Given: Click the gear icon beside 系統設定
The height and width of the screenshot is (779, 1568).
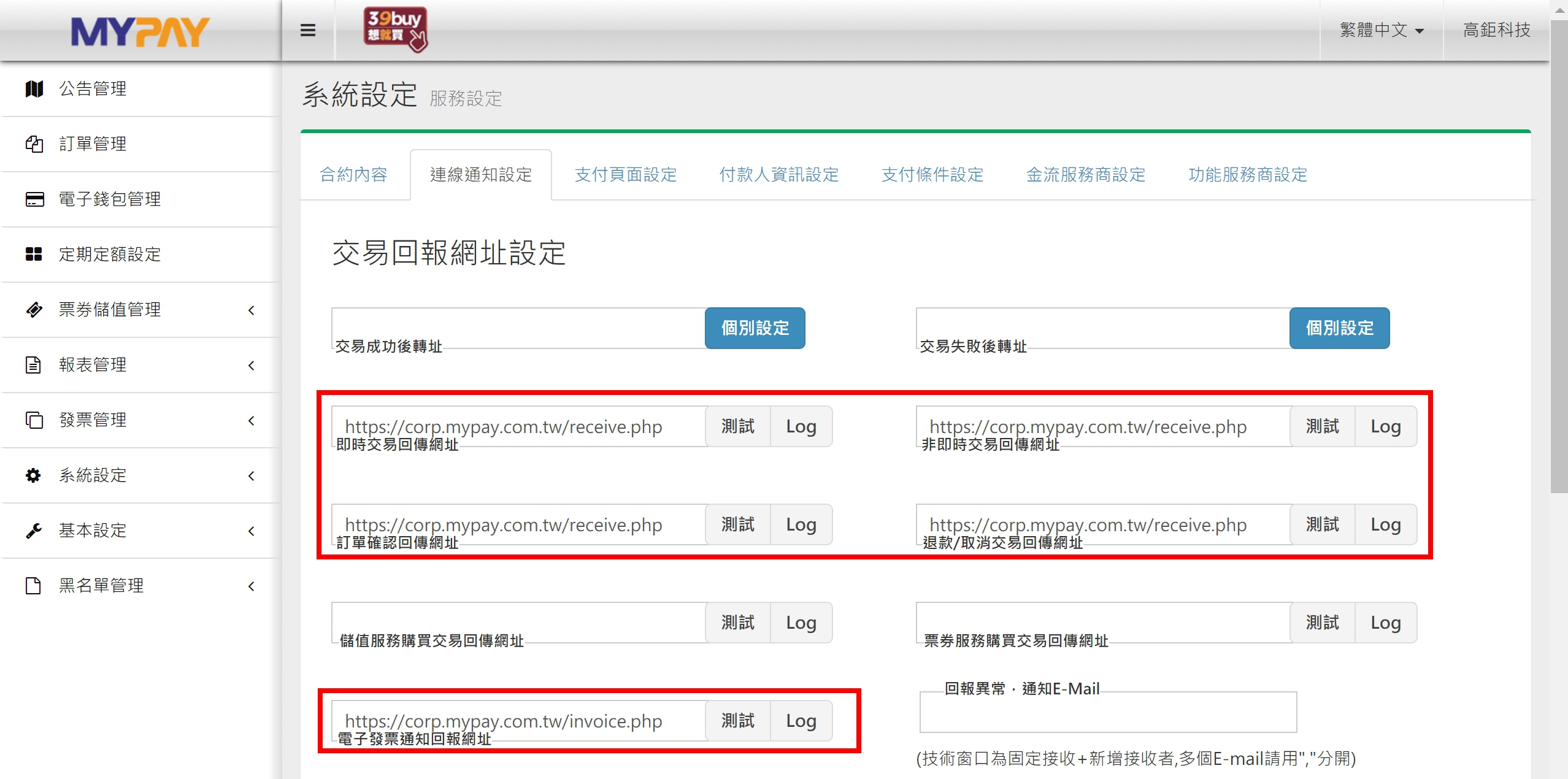Looking at the screenshot, I should [33, 475].
